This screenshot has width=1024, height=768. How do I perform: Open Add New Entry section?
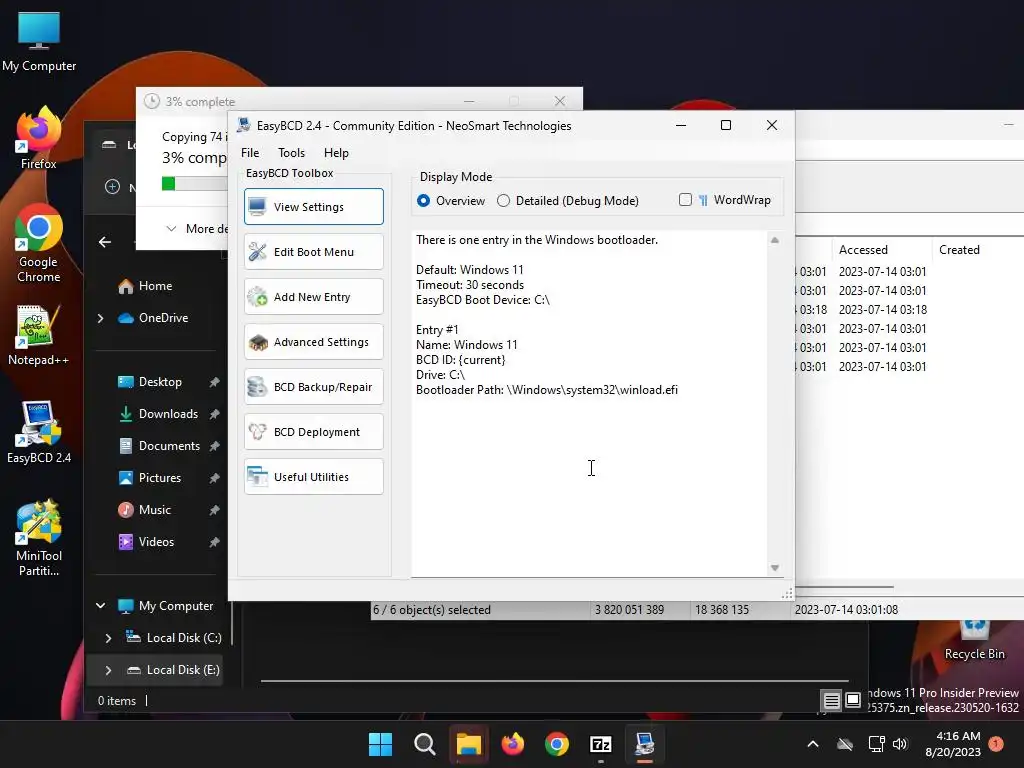[x=313, y=296]
